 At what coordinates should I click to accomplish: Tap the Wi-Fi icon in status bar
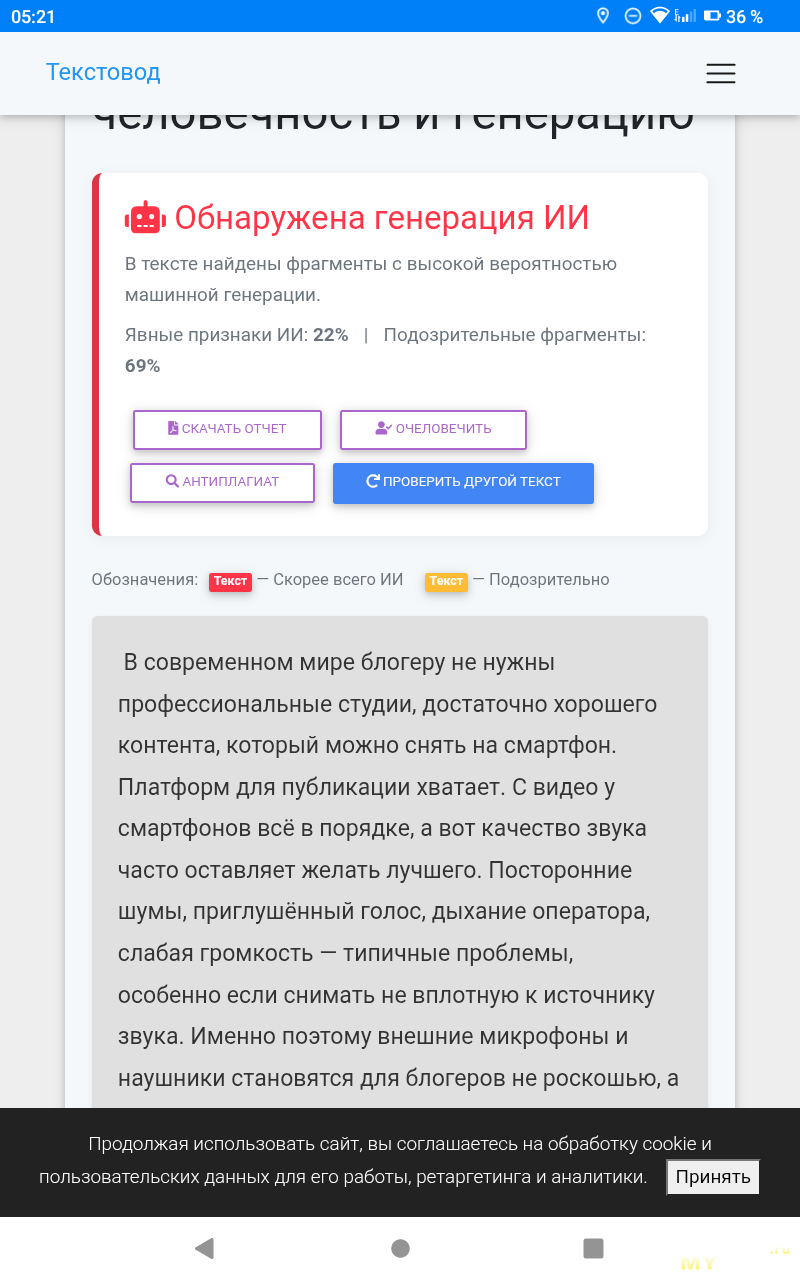(x=659, y=16)
